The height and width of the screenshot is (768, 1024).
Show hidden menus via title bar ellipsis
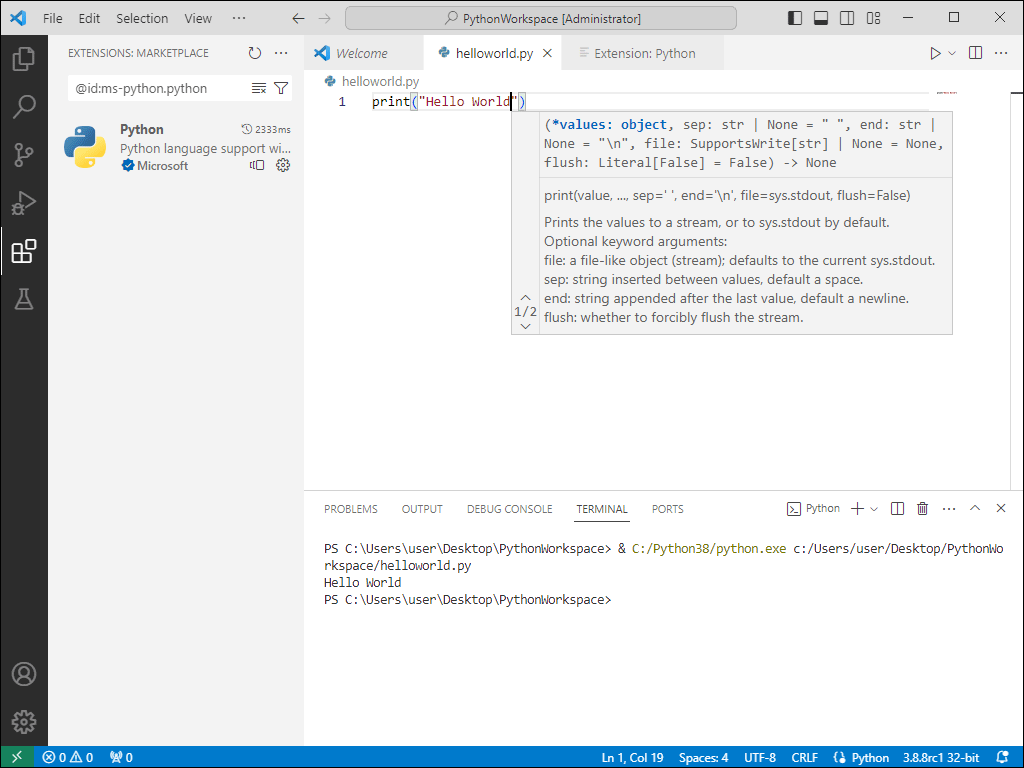click(239, 18)
